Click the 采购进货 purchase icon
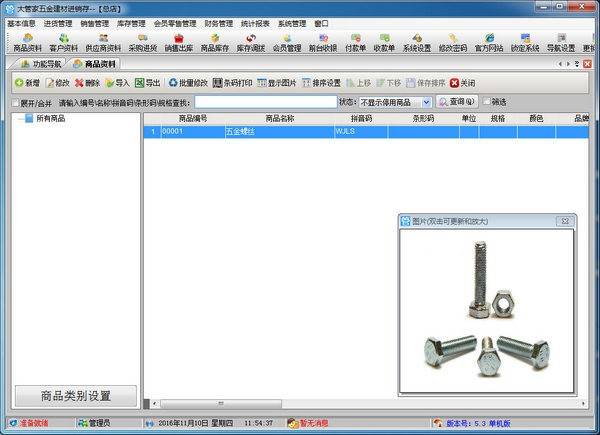Viewport: 600px width, 435px height. click(143, 42)
